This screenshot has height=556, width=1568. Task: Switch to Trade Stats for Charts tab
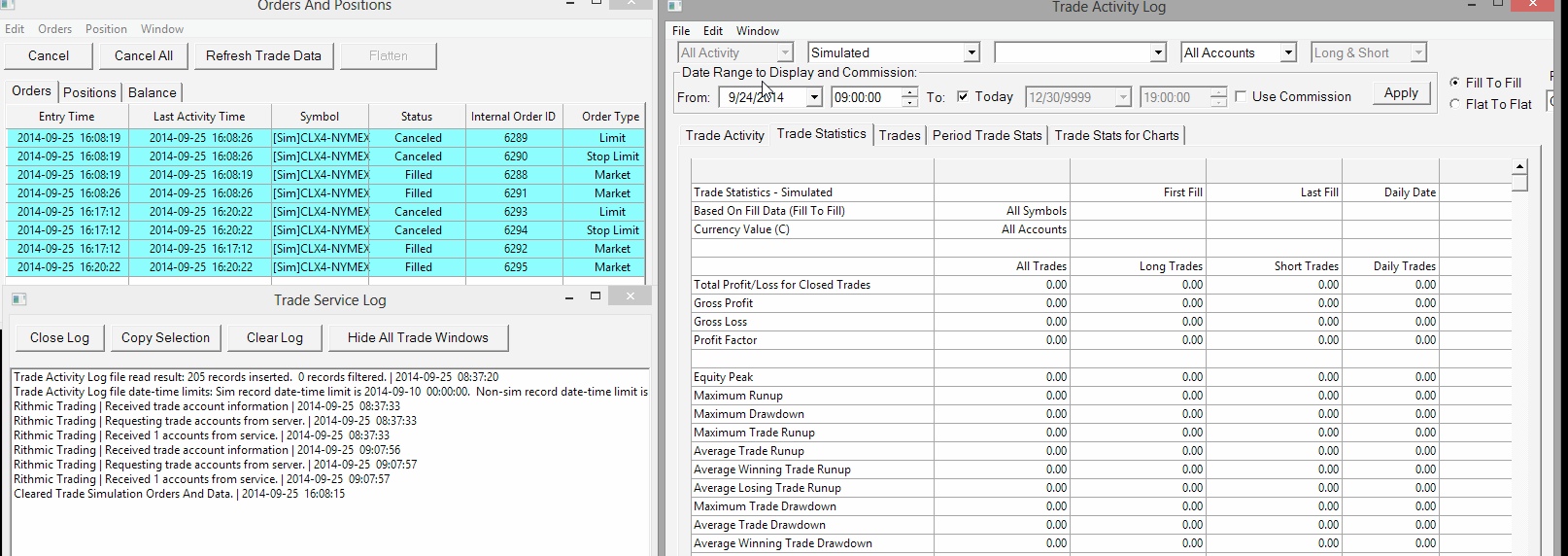(1116, 135)
